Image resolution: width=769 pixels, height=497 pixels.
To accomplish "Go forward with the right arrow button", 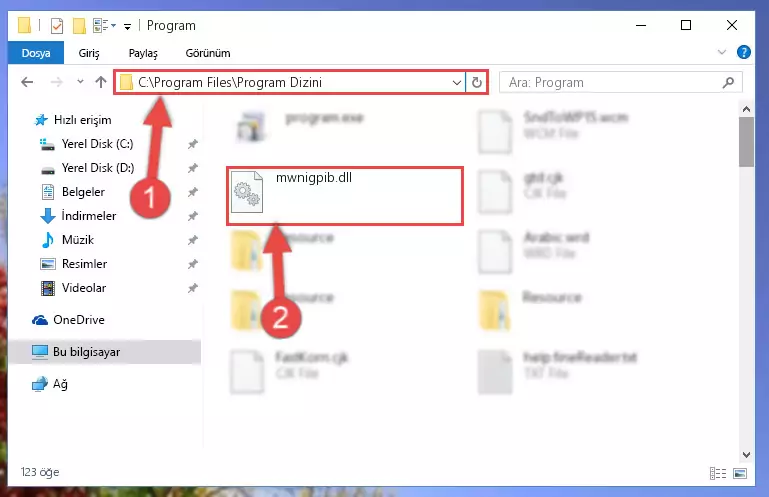I will coord(56,82).
